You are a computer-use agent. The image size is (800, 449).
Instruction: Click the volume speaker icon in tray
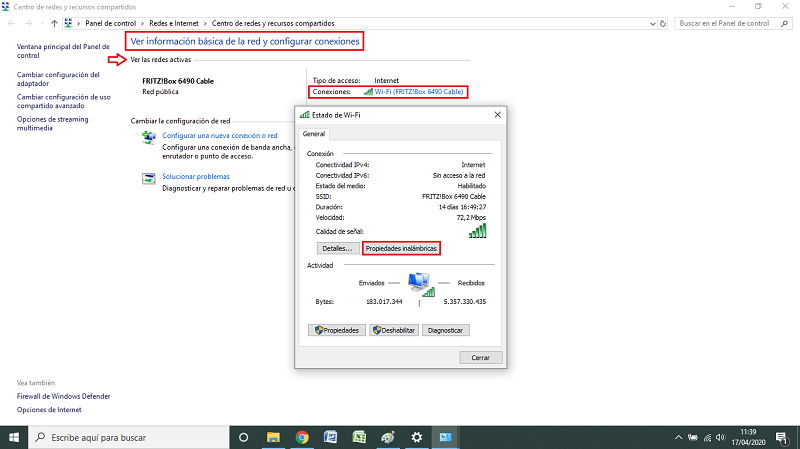point(720,438)
